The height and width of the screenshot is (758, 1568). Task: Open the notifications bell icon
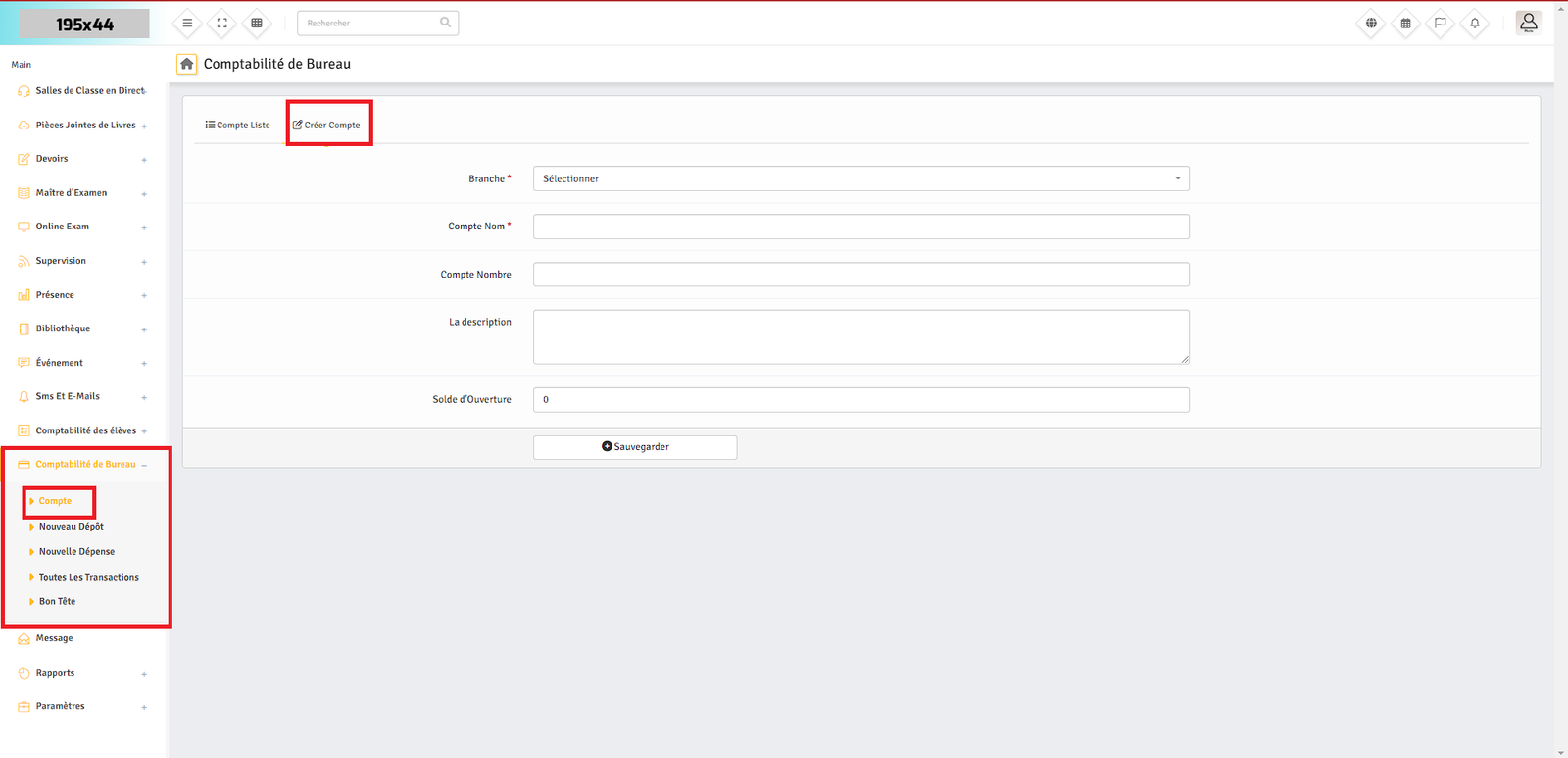(1474, 23)
